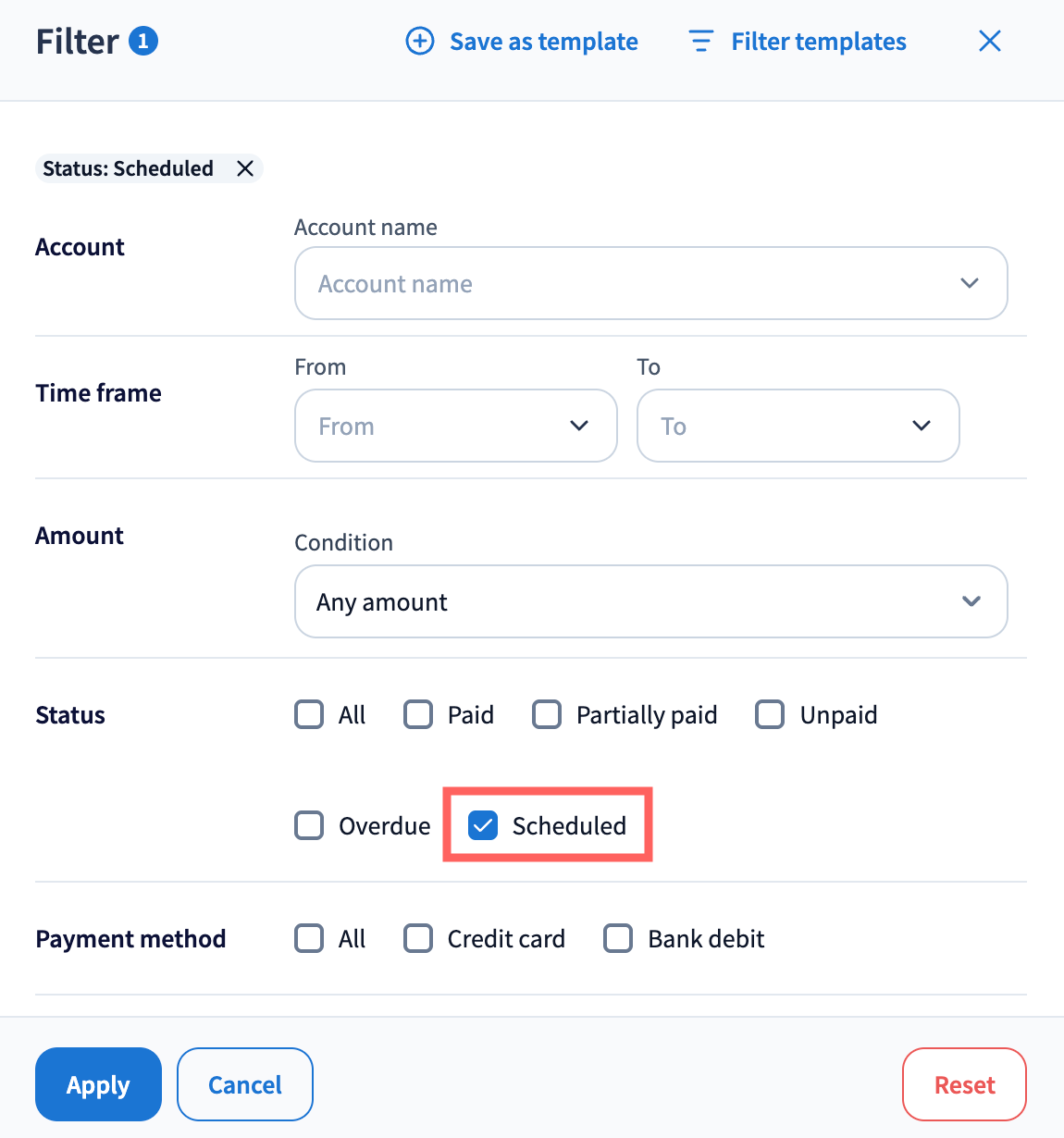The height and width of the screenshot is (1138, 1064).
Task: Open the From date dropdown
Action: click(455, 426)
